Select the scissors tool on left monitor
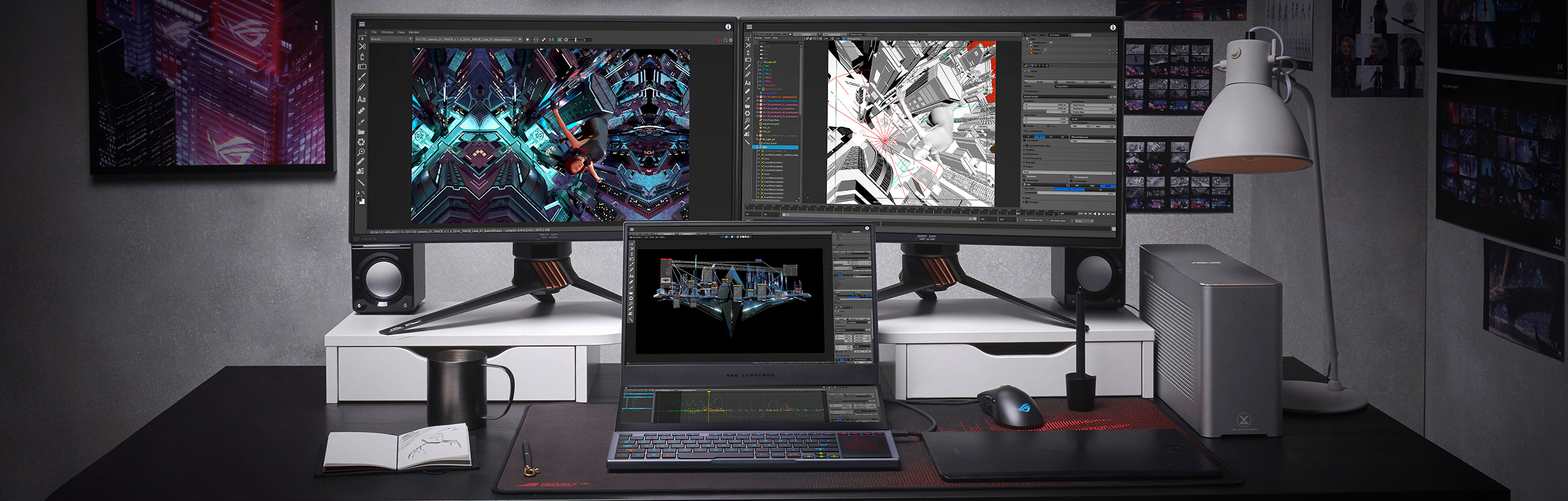Screen dimensions: 1568x501 pos(362,47)
